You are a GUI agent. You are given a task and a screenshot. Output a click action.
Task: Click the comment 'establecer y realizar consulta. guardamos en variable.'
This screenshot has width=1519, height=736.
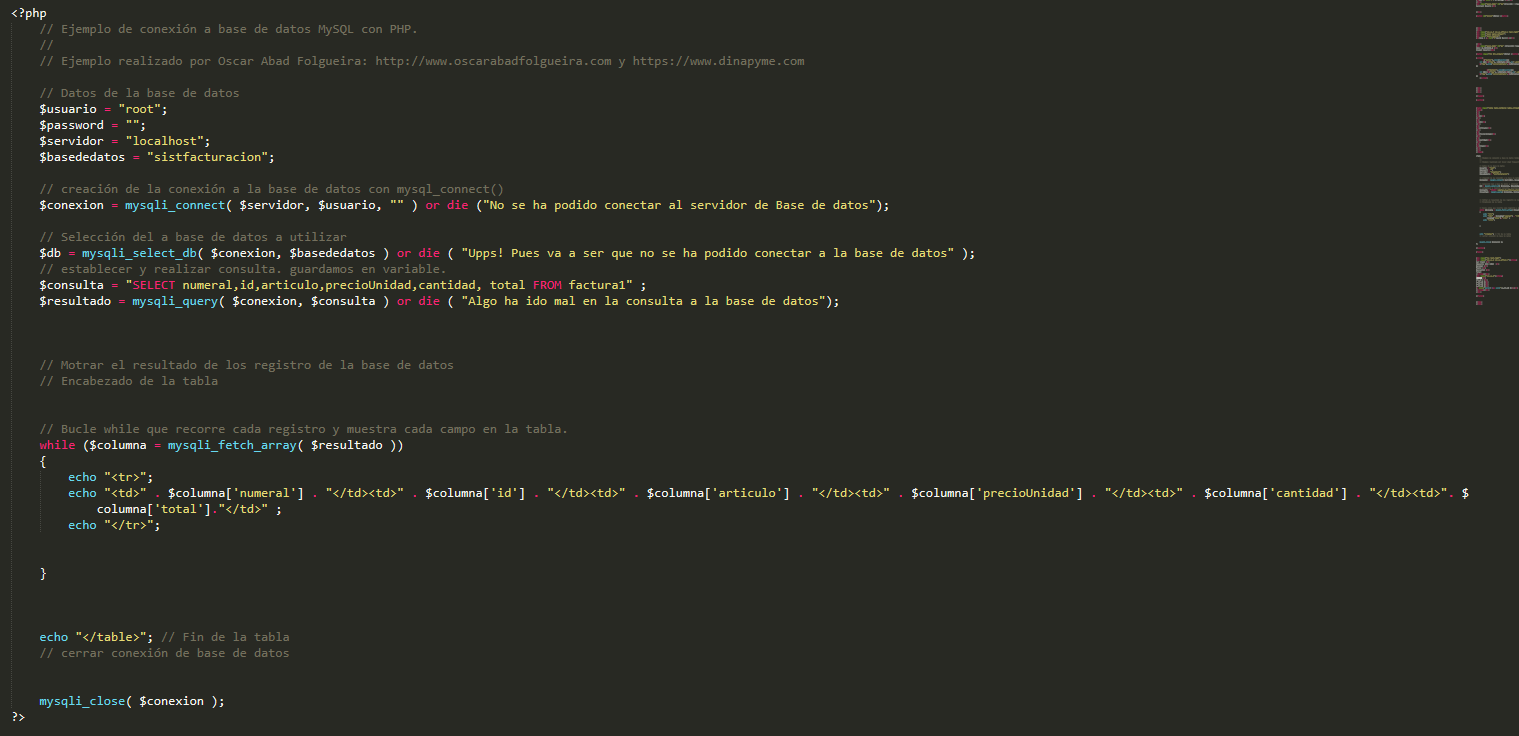(243, 269)
